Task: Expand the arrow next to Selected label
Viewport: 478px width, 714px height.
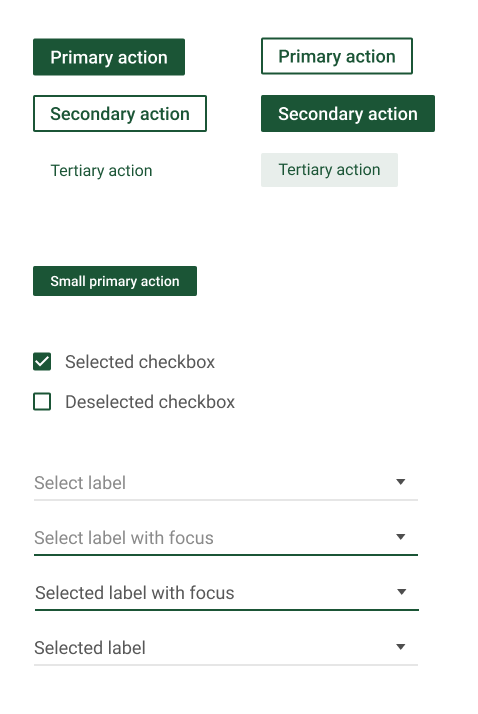Action: [x=401, y=647]
